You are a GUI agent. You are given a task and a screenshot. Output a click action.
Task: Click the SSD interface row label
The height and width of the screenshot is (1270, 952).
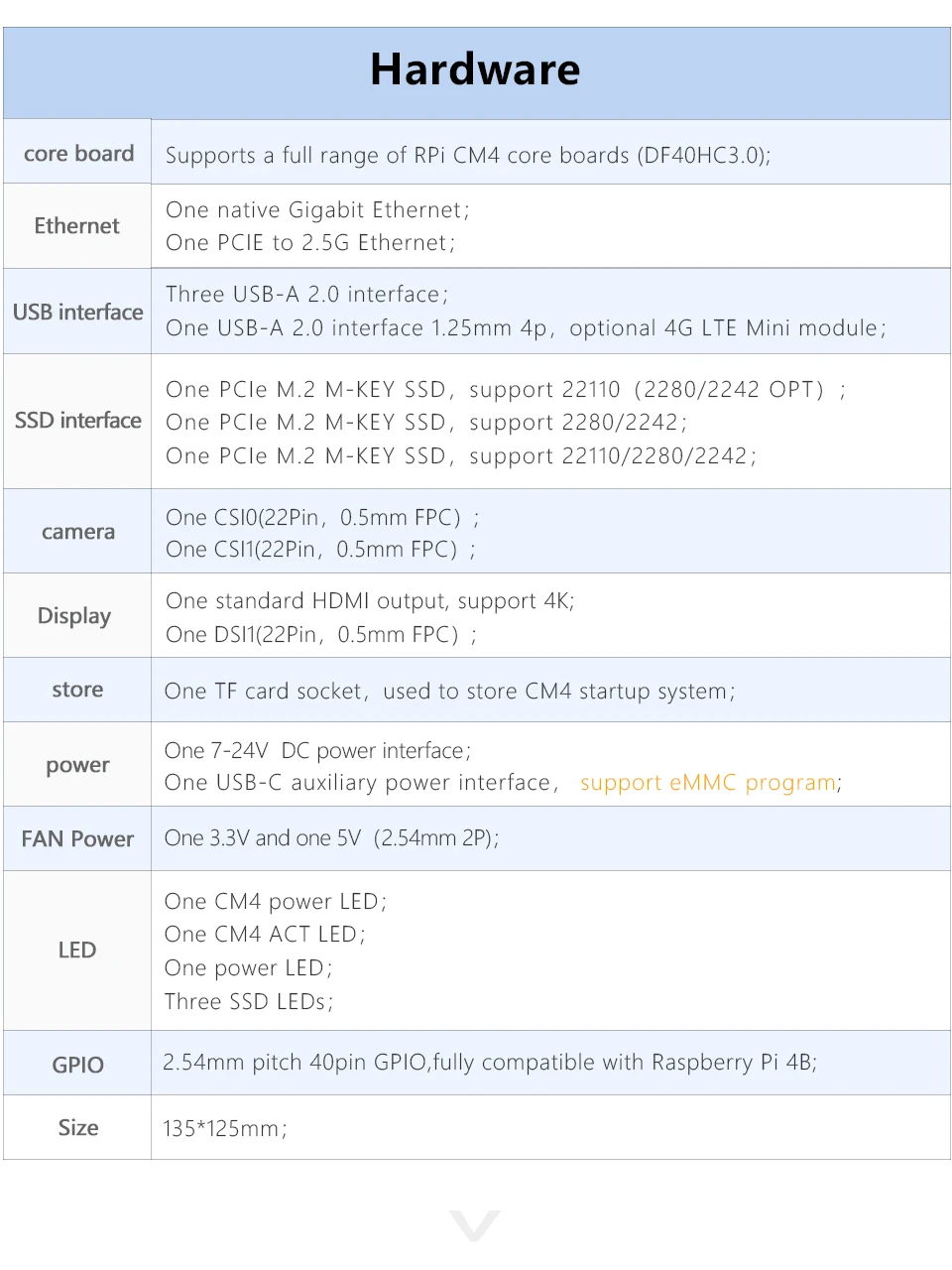pos(78,421)
